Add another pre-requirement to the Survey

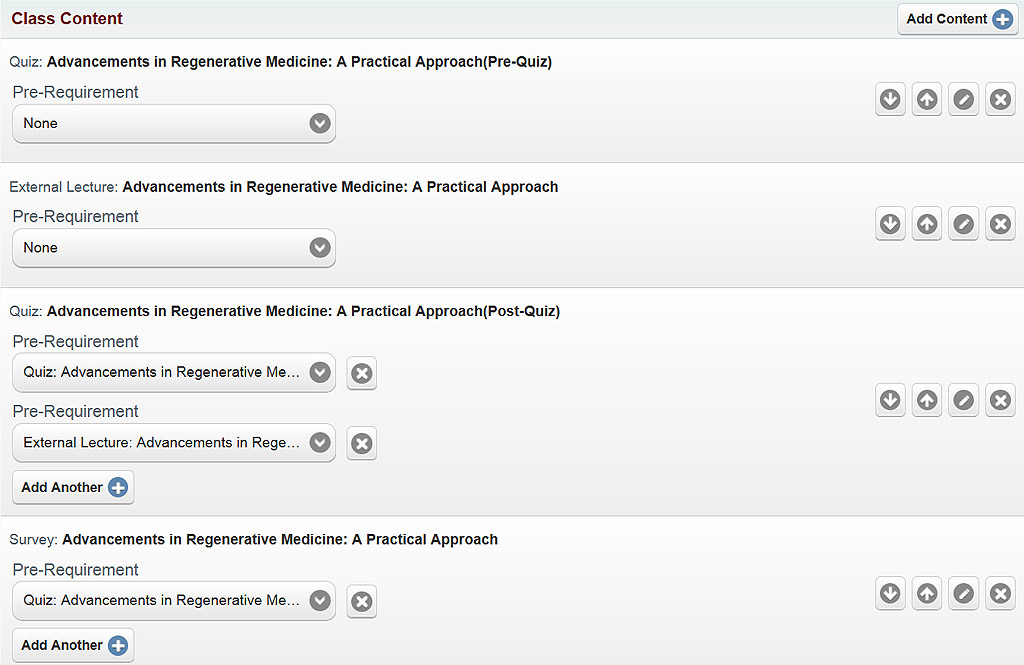[x=73, y=646]
